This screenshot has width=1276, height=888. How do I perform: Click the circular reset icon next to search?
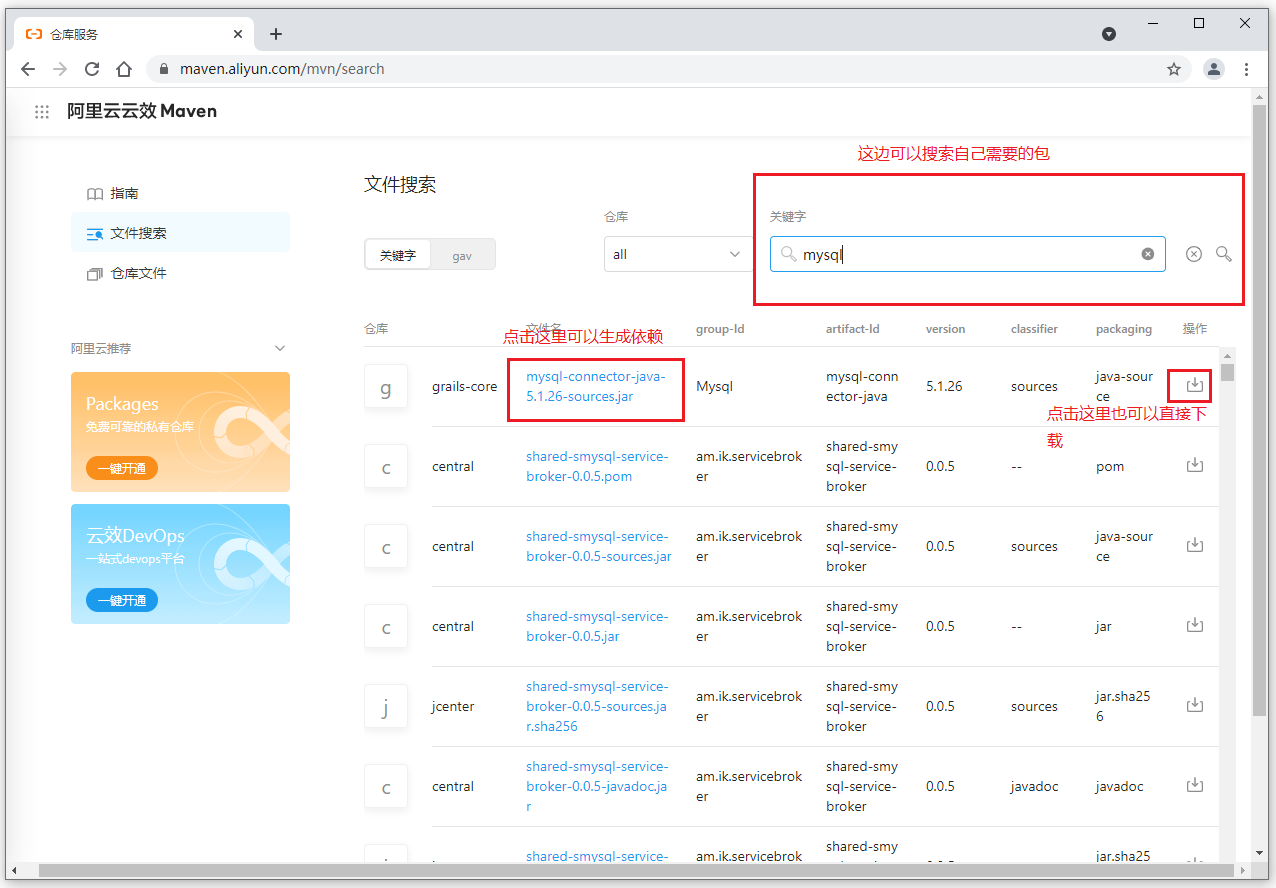click(1193, 254)
